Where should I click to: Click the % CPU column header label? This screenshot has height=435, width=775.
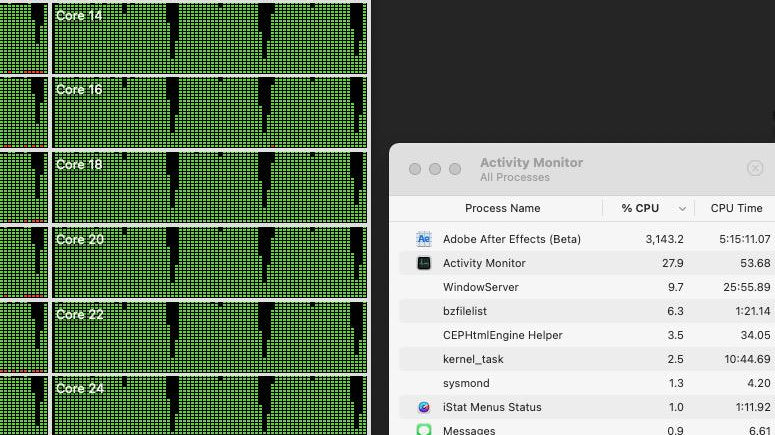pos(640,208)
